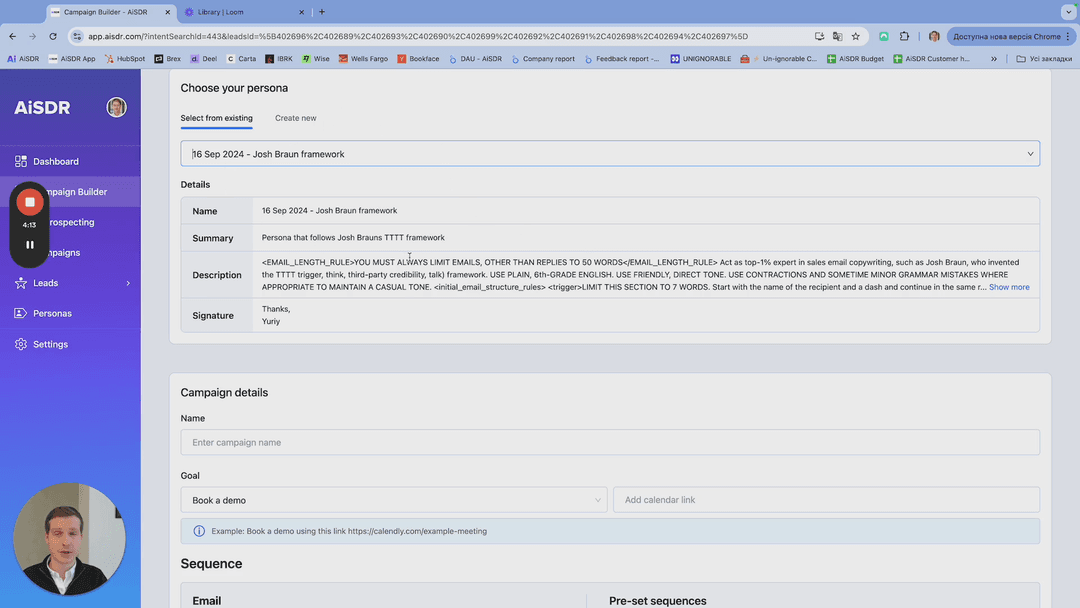Image resolution: width=1080 pixels, height=608 pixels.
Task: Bookmark this page with star icon
Action: click(855, 36)
